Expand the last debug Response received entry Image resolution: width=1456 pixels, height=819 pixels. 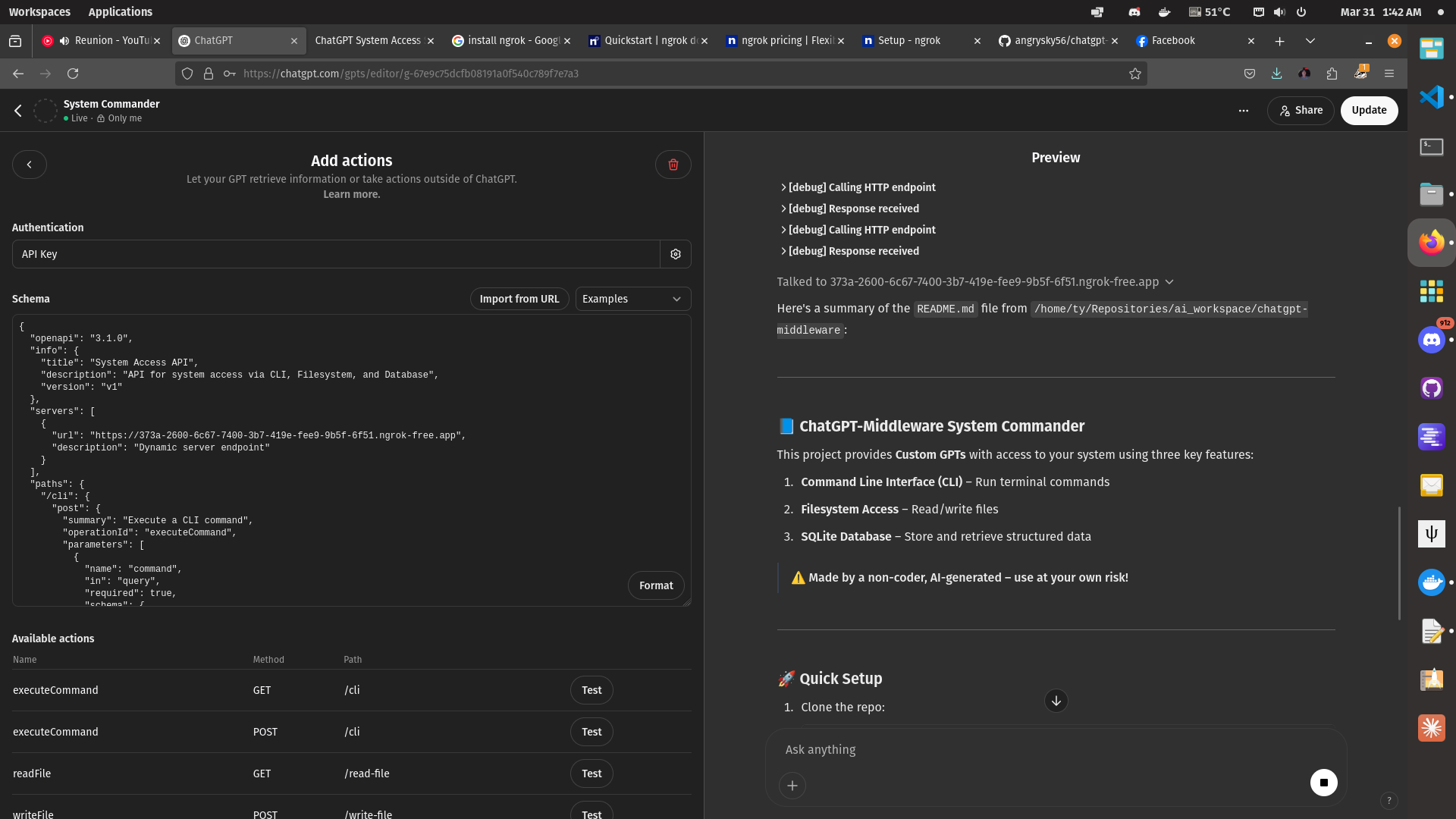pos(849,251)
